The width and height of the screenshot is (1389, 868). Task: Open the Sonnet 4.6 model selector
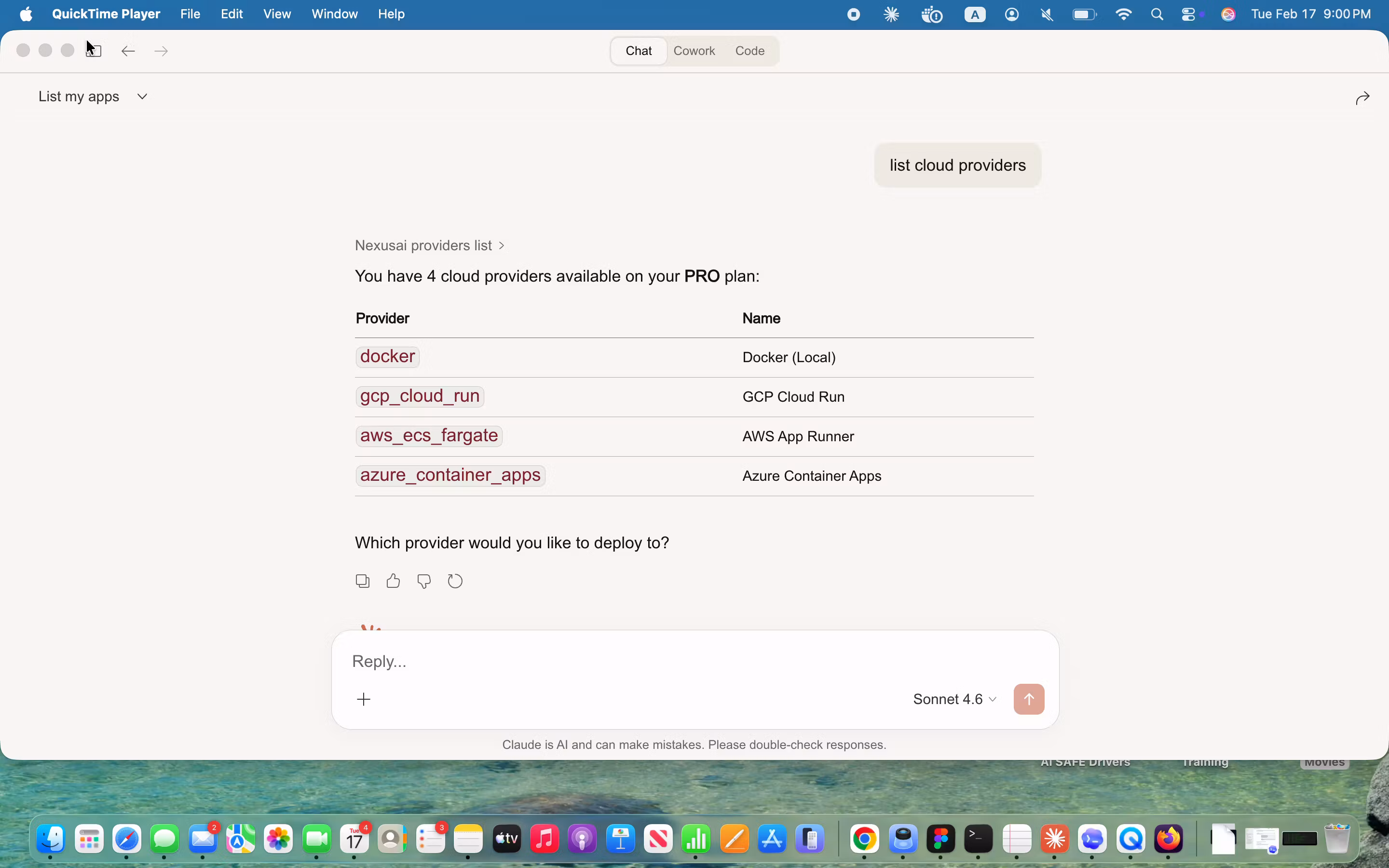tap(954, 699)
